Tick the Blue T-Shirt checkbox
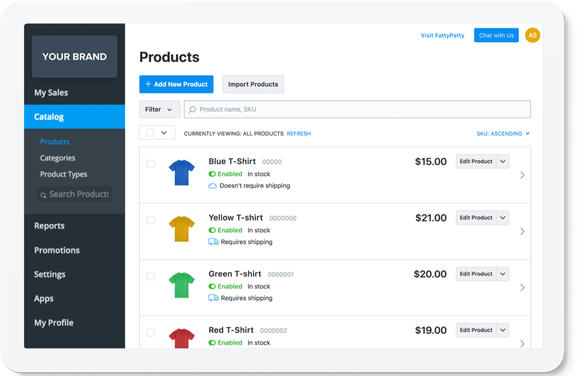The height and width of the screenshot is (376, 578). 151,164
